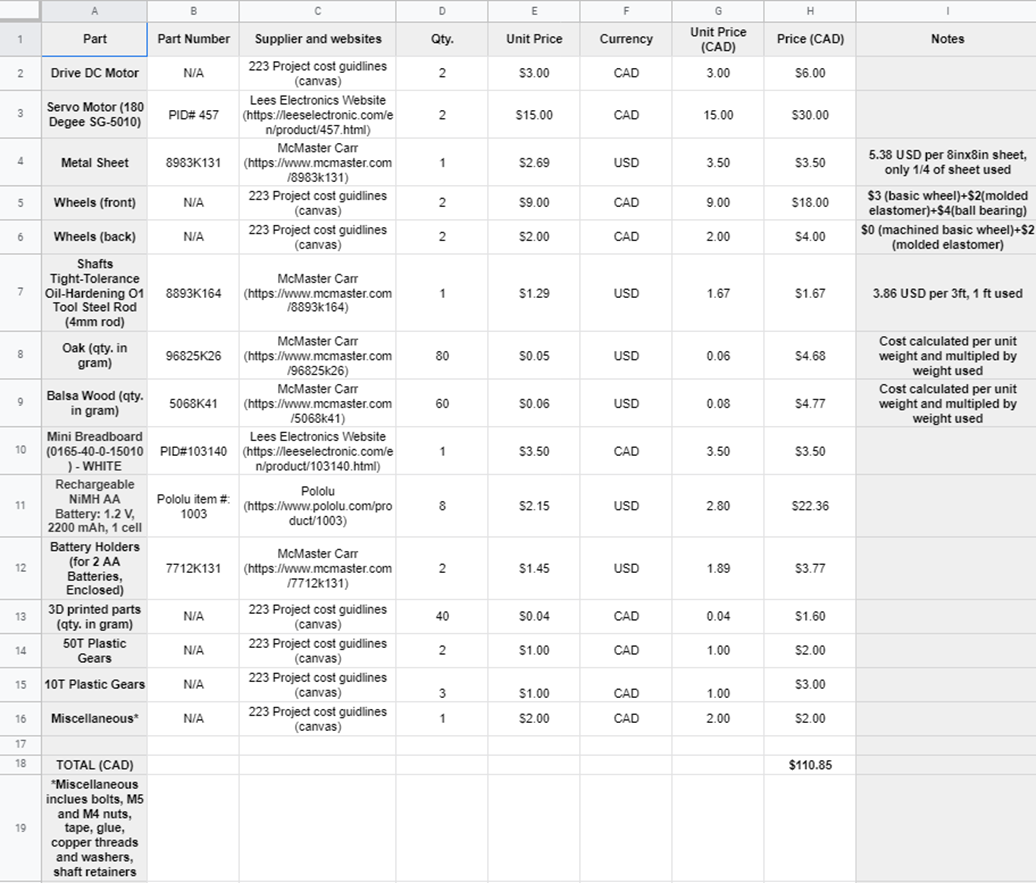The image size is (1036, 883).
Task: Select row 18 header number
Action: [20, 765]
